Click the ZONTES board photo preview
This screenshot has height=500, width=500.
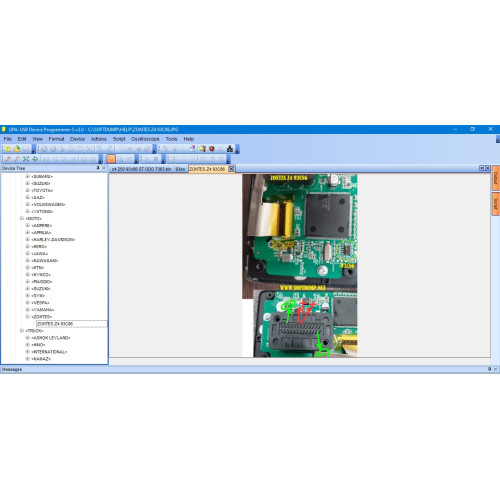coord(300,265)
